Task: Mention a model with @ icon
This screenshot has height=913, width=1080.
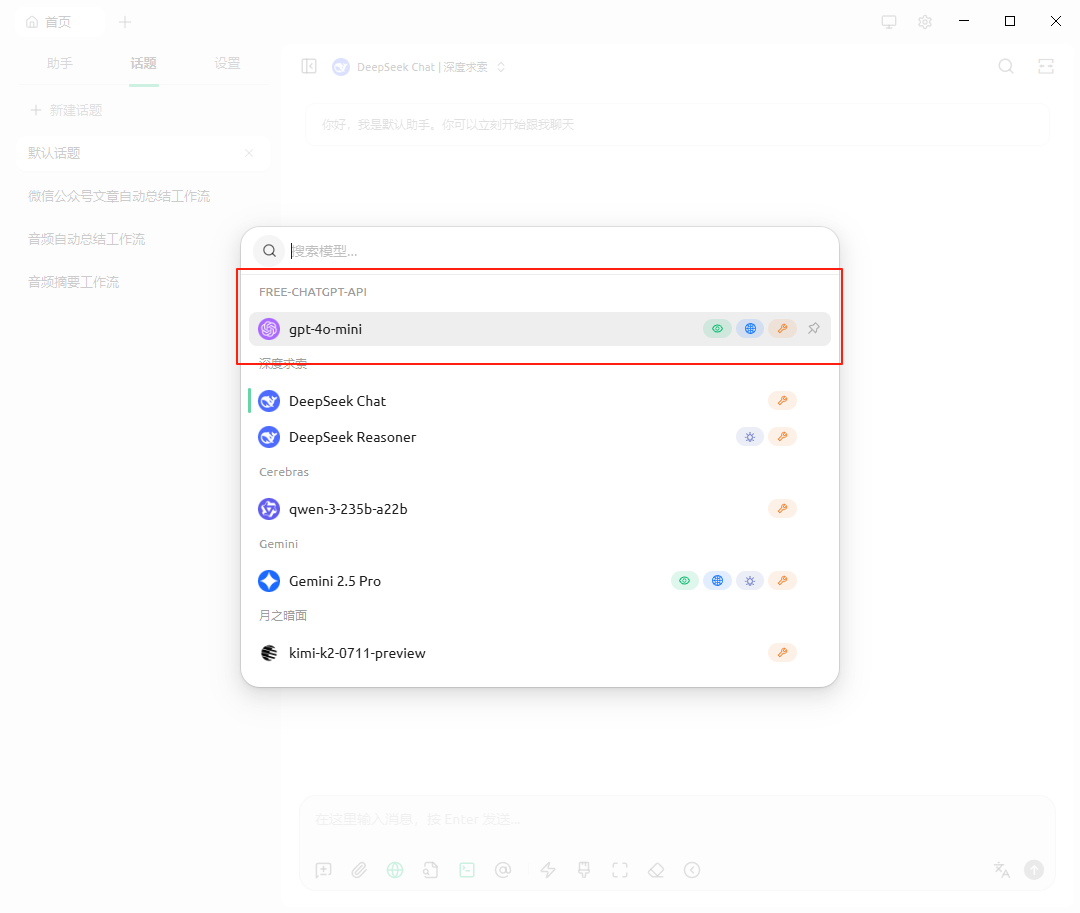Action: pos(503,870)
